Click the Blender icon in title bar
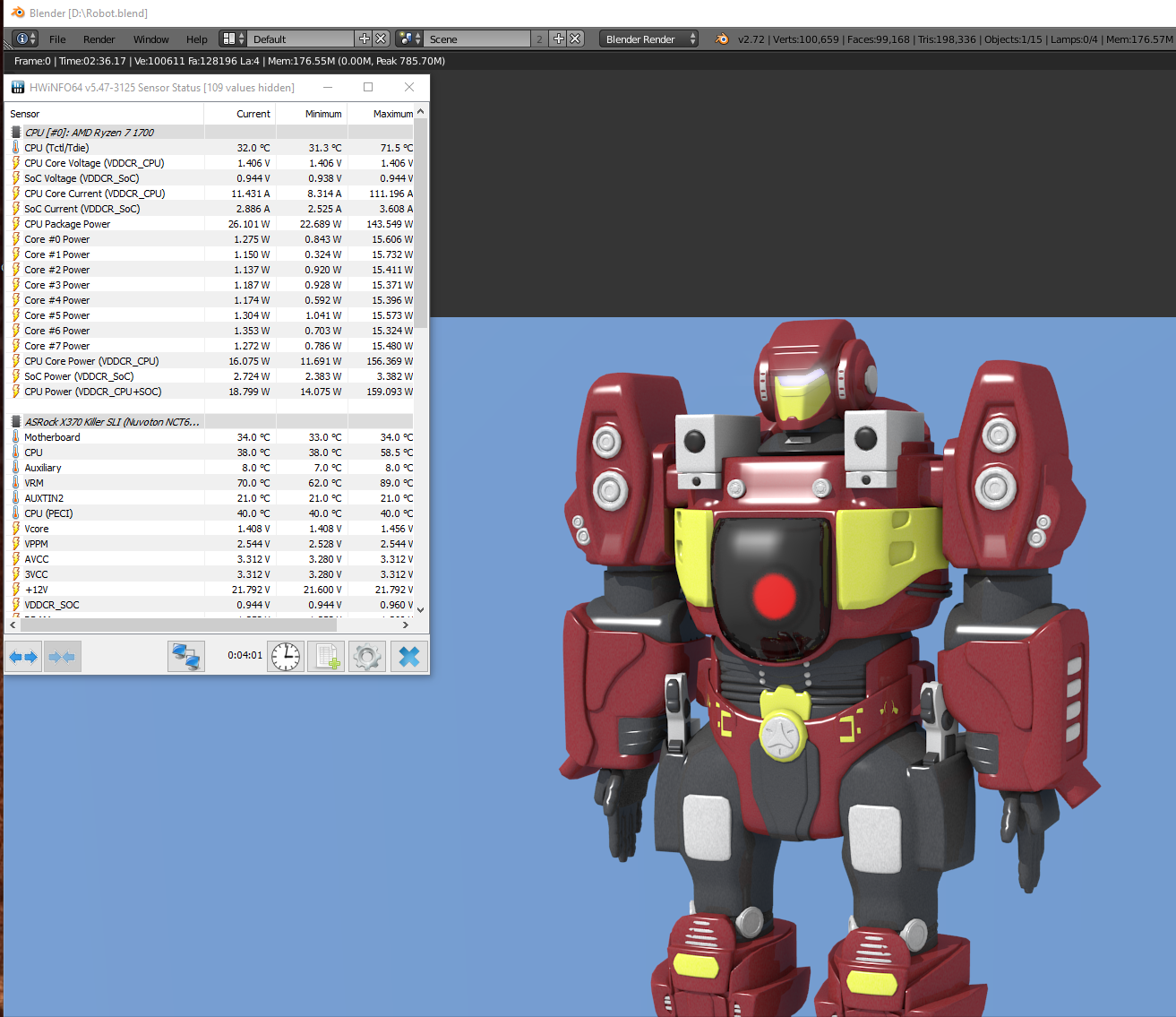 click(x=17, y=13)
